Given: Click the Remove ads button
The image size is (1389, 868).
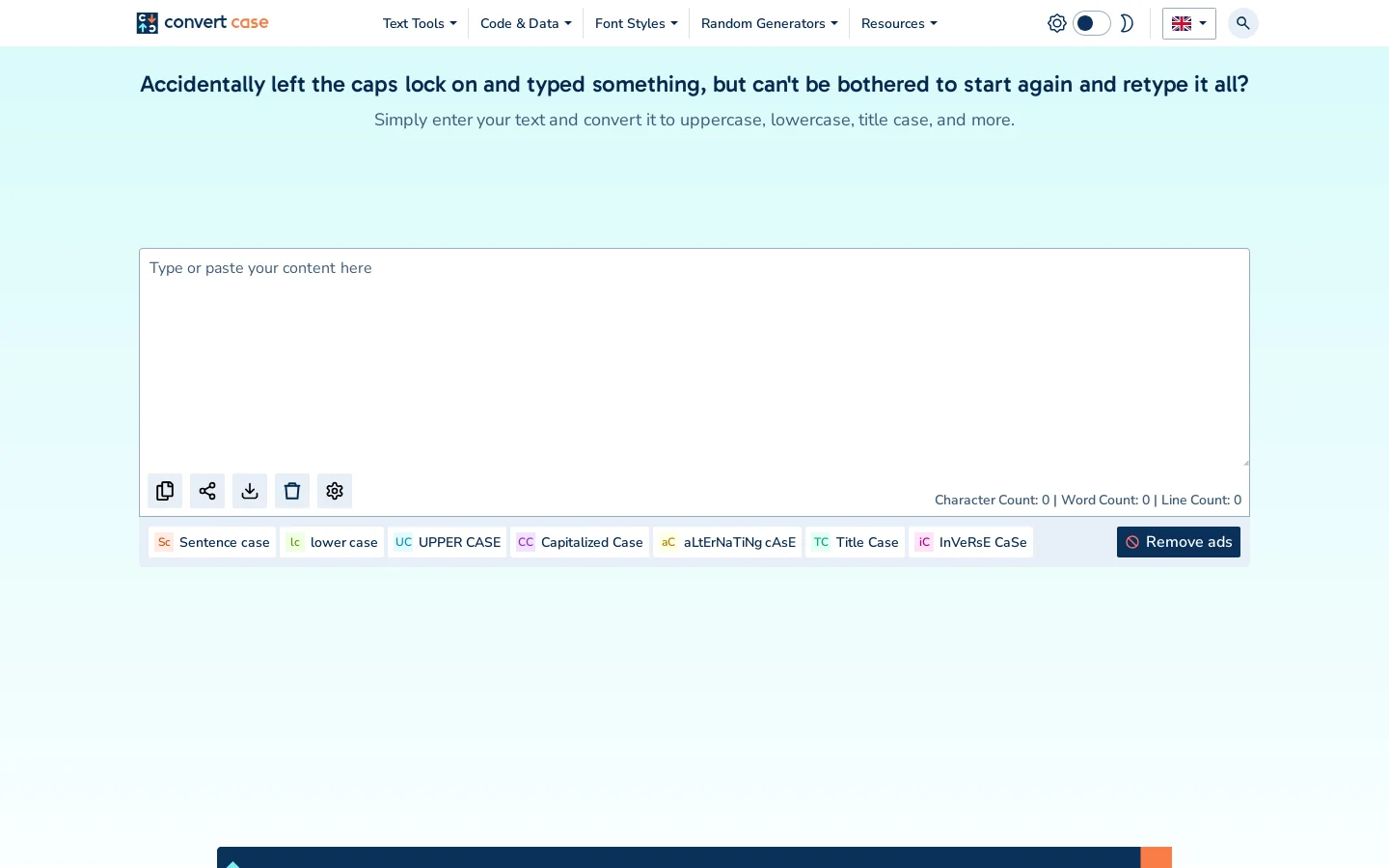Looking at the screenshot, I should (x=1179, y=542).
